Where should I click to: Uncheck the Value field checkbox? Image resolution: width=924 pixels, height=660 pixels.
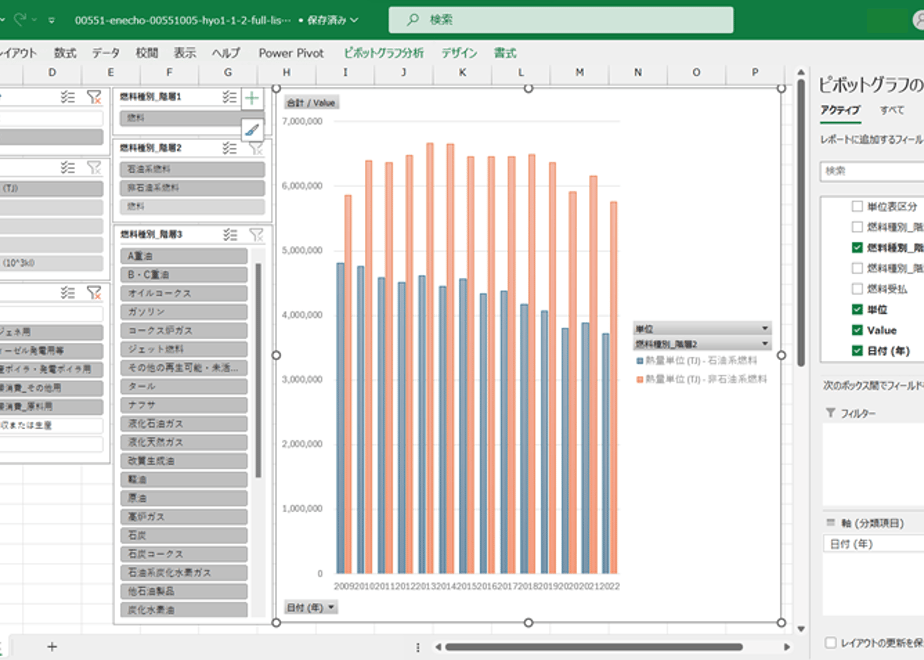click(857, 330)
